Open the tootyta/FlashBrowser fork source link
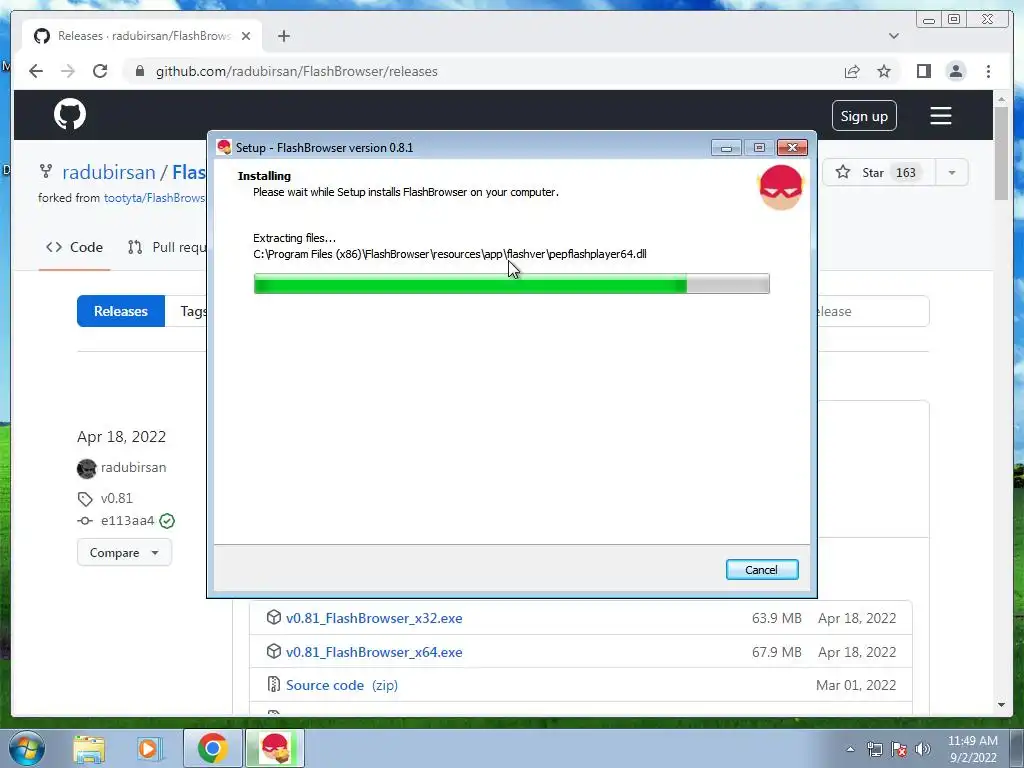This screenshot has width=1024, height=768. tap(154, 198)
